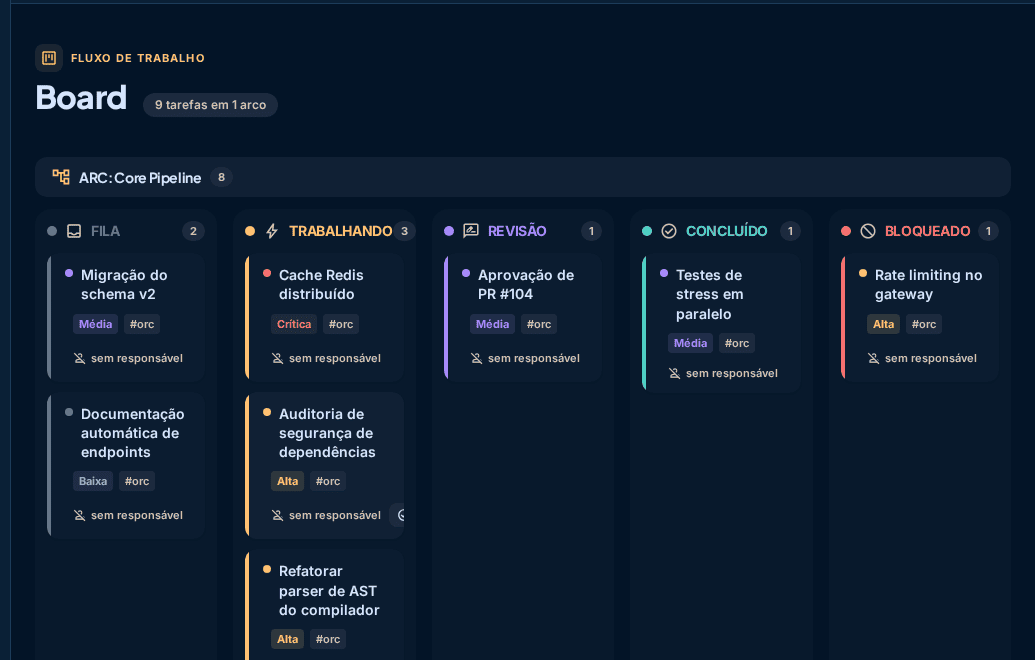Click the Crítica priority tag on Cache Redis card

(x=294, y=324)
